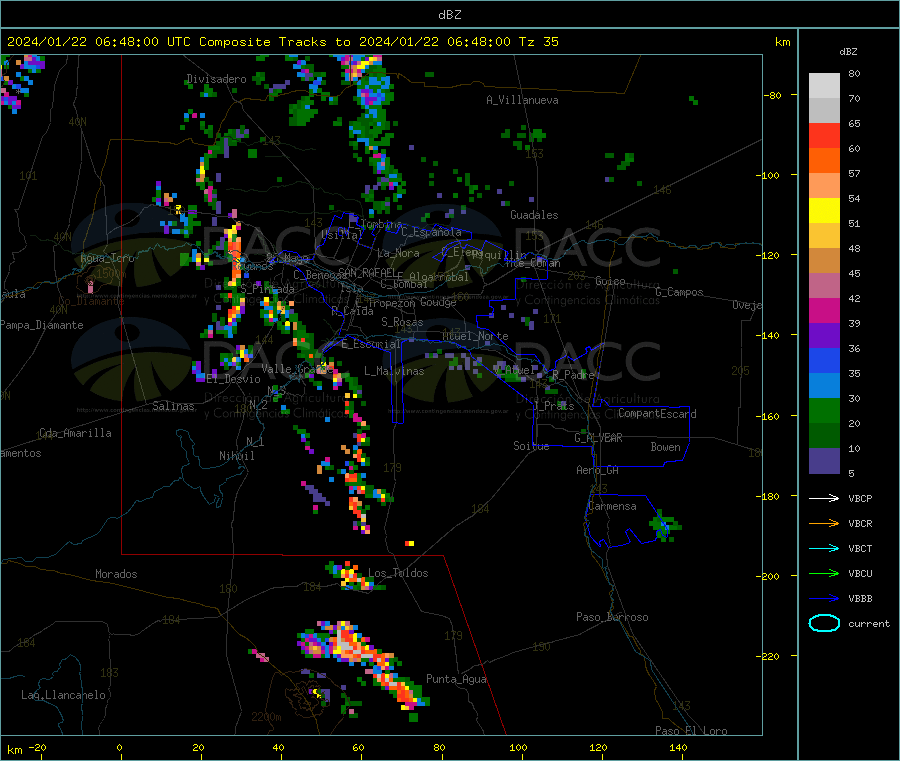
Task: Click the cyan 'current' ellipse legend icon
Action: coord(824,623)
